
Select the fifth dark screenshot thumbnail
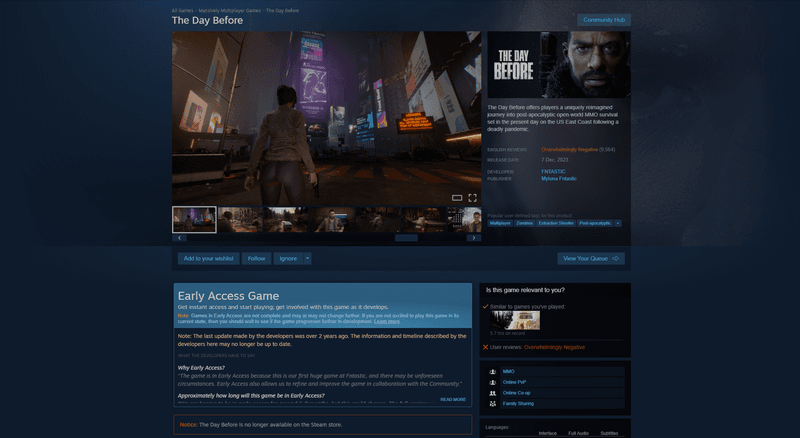click(378, 220)
